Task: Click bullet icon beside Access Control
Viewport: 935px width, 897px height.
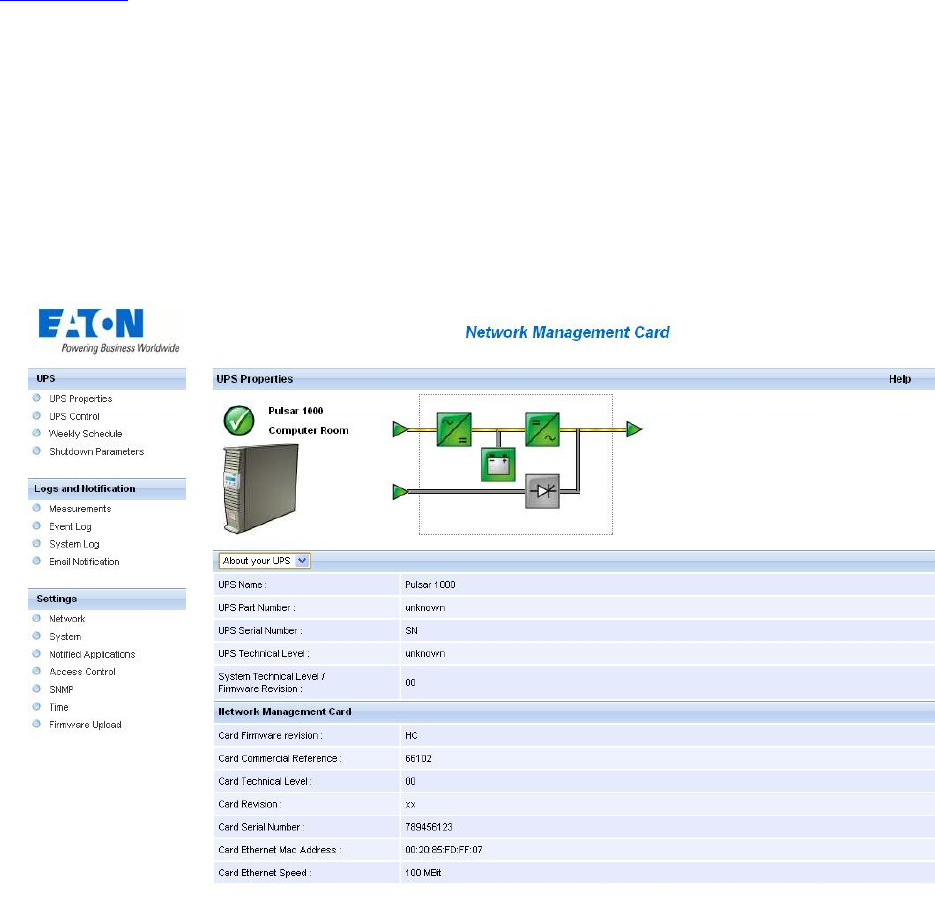Action: click(x=36, y=671)
